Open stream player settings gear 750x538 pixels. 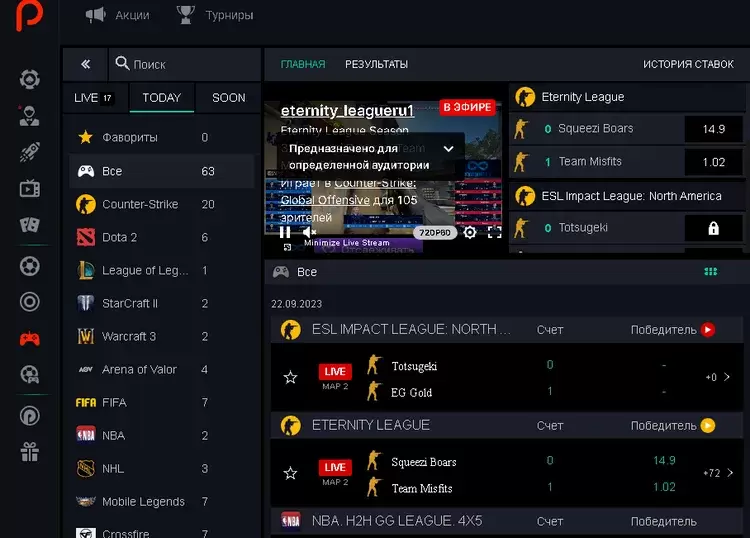tap(469, 232)
